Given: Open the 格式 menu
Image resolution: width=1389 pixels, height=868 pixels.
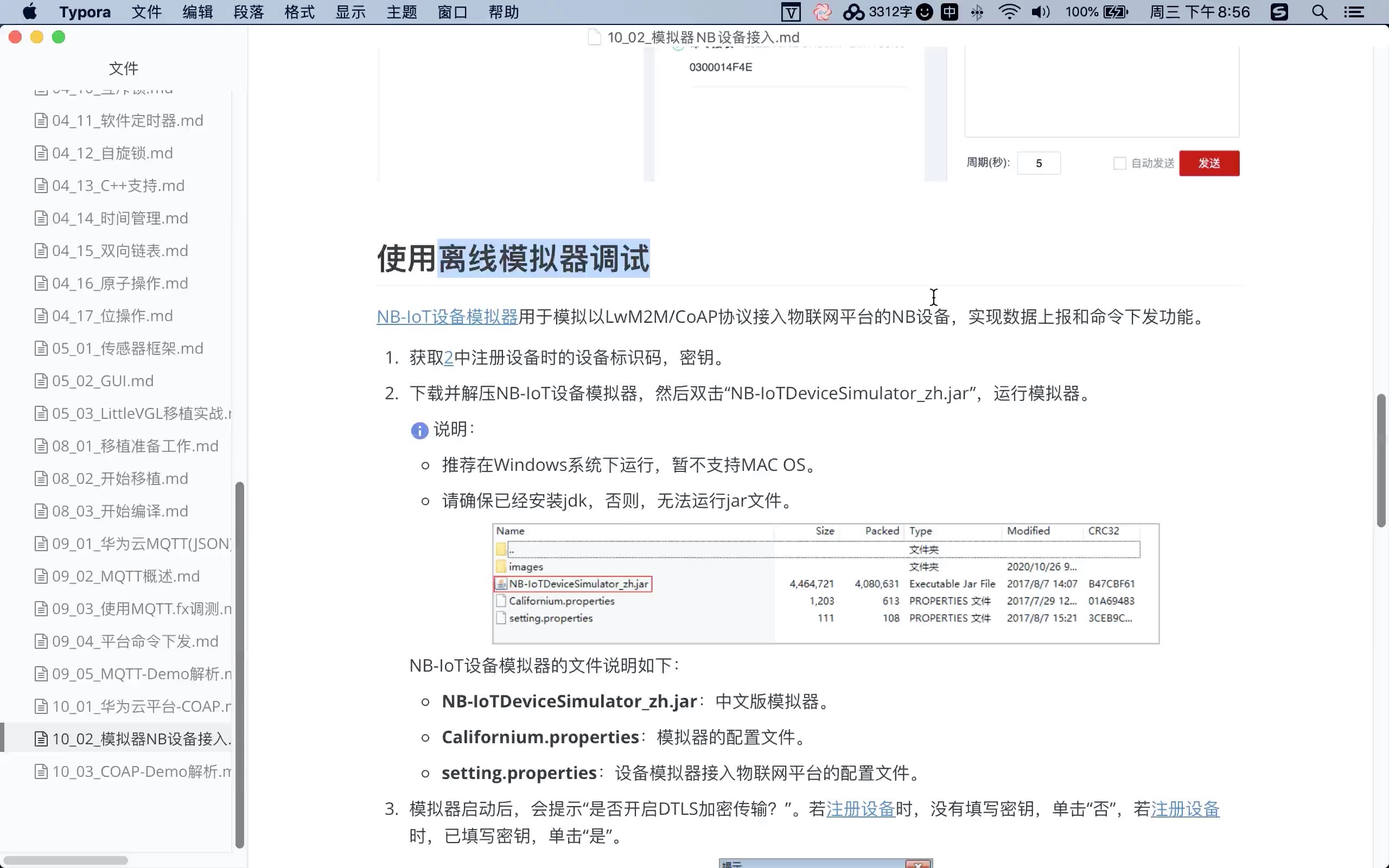Looking at the screenshot, I should [x=300, y=12].
